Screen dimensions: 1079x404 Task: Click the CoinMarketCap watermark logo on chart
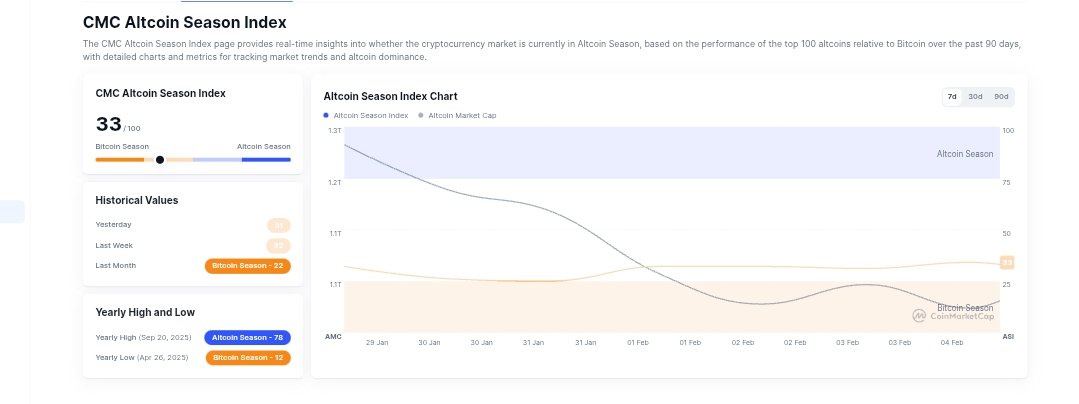(953, 315)
